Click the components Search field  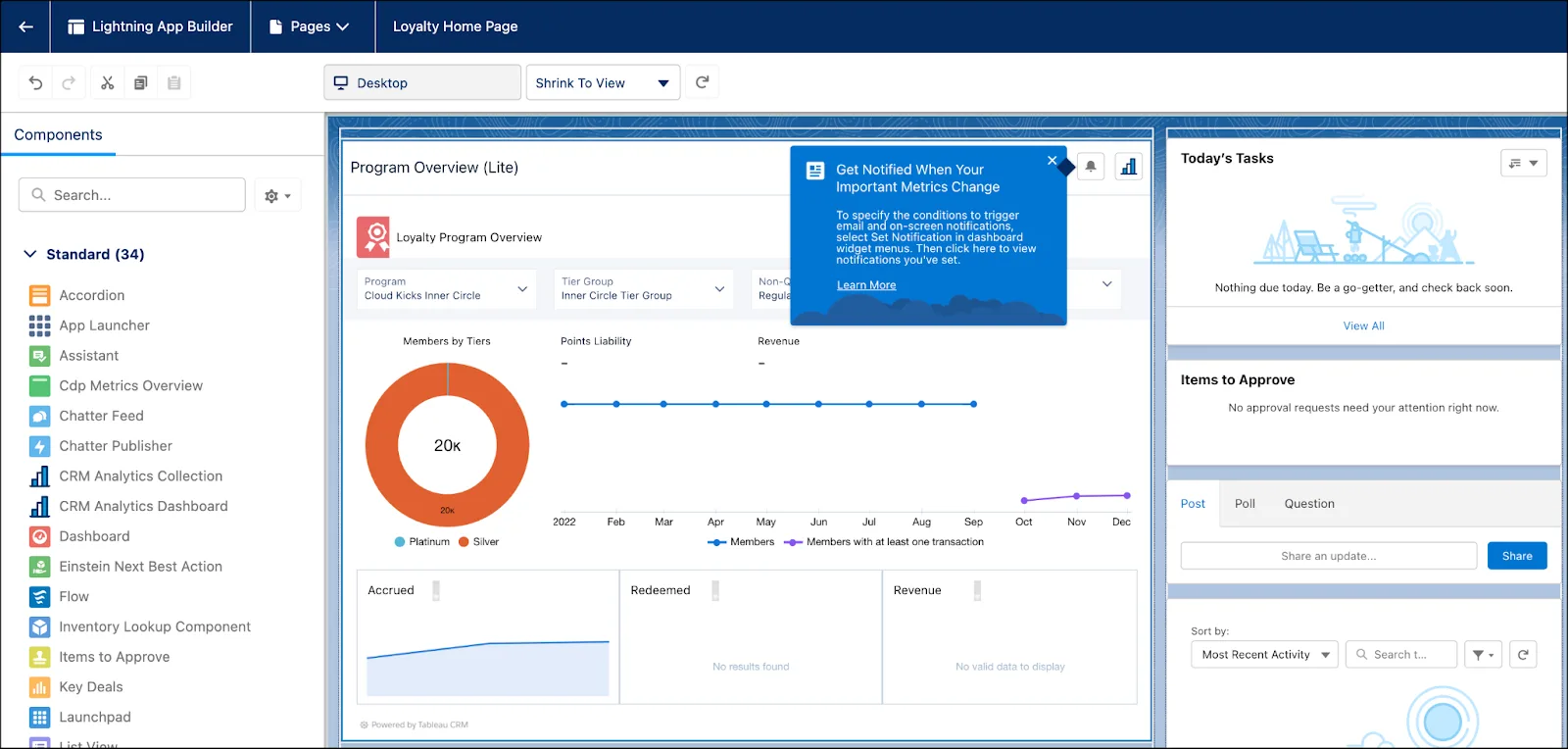pyautogui.click(x=131, y=195)
